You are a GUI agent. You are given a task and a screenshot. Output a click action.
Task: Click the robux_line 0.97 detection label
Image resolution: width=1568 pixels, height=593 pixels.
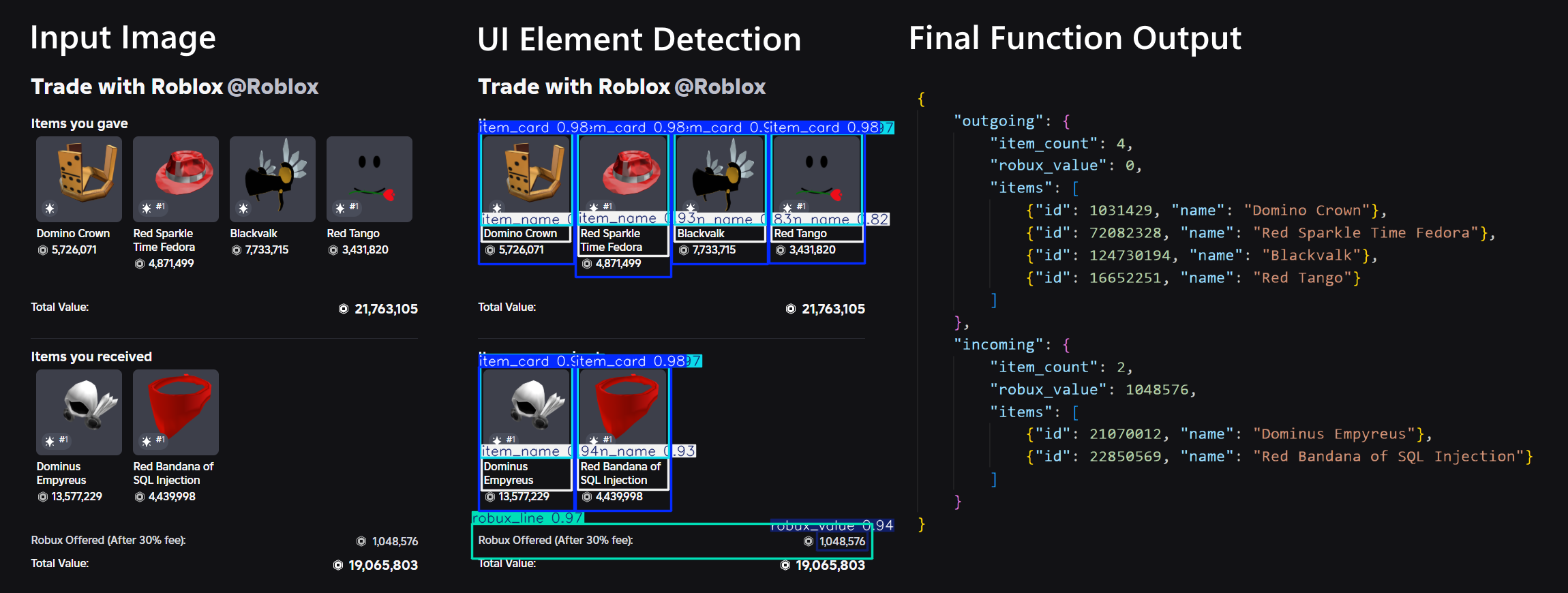point(528,518)
